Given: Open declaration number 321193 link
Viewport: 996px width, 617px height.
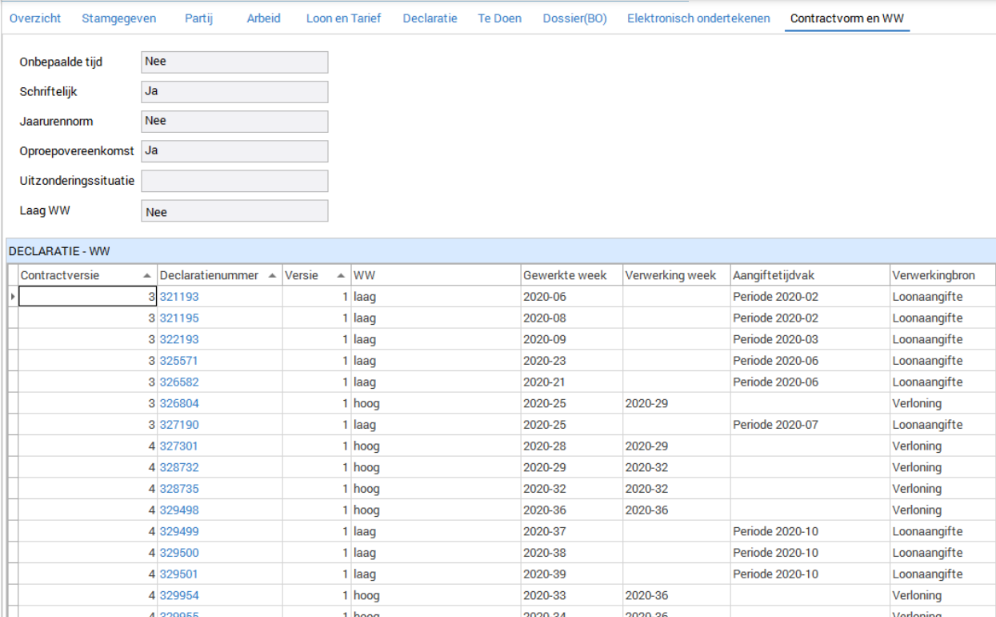Looking at the screenshot, I should click(x=179, y=297).
